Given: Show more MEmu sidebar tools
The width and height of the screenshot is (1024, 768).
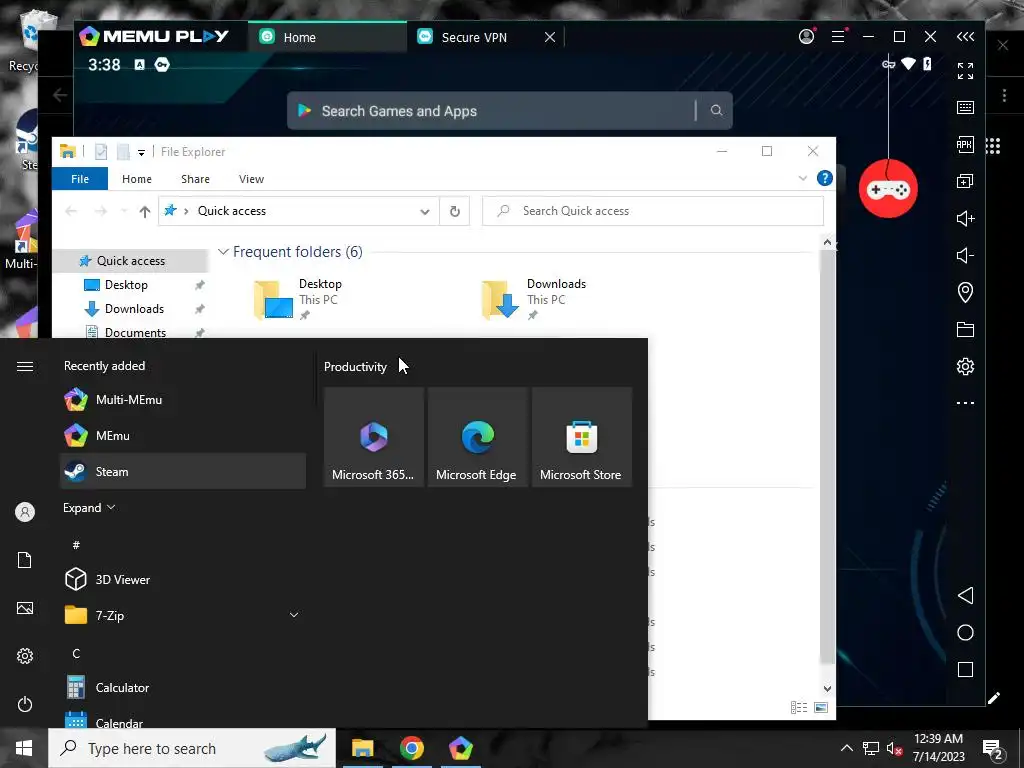Looking at the screenshot, I should (x=965, y=403).
